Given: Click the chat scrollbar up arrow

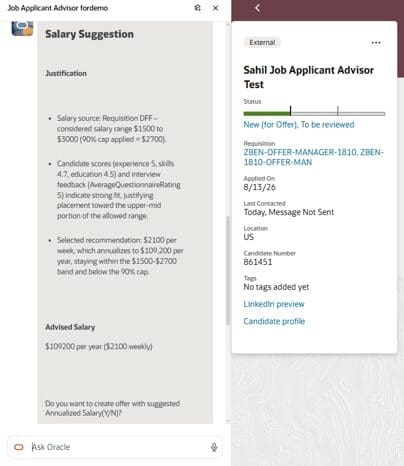Looking at the screenshot, I should (x=228, y=25).
